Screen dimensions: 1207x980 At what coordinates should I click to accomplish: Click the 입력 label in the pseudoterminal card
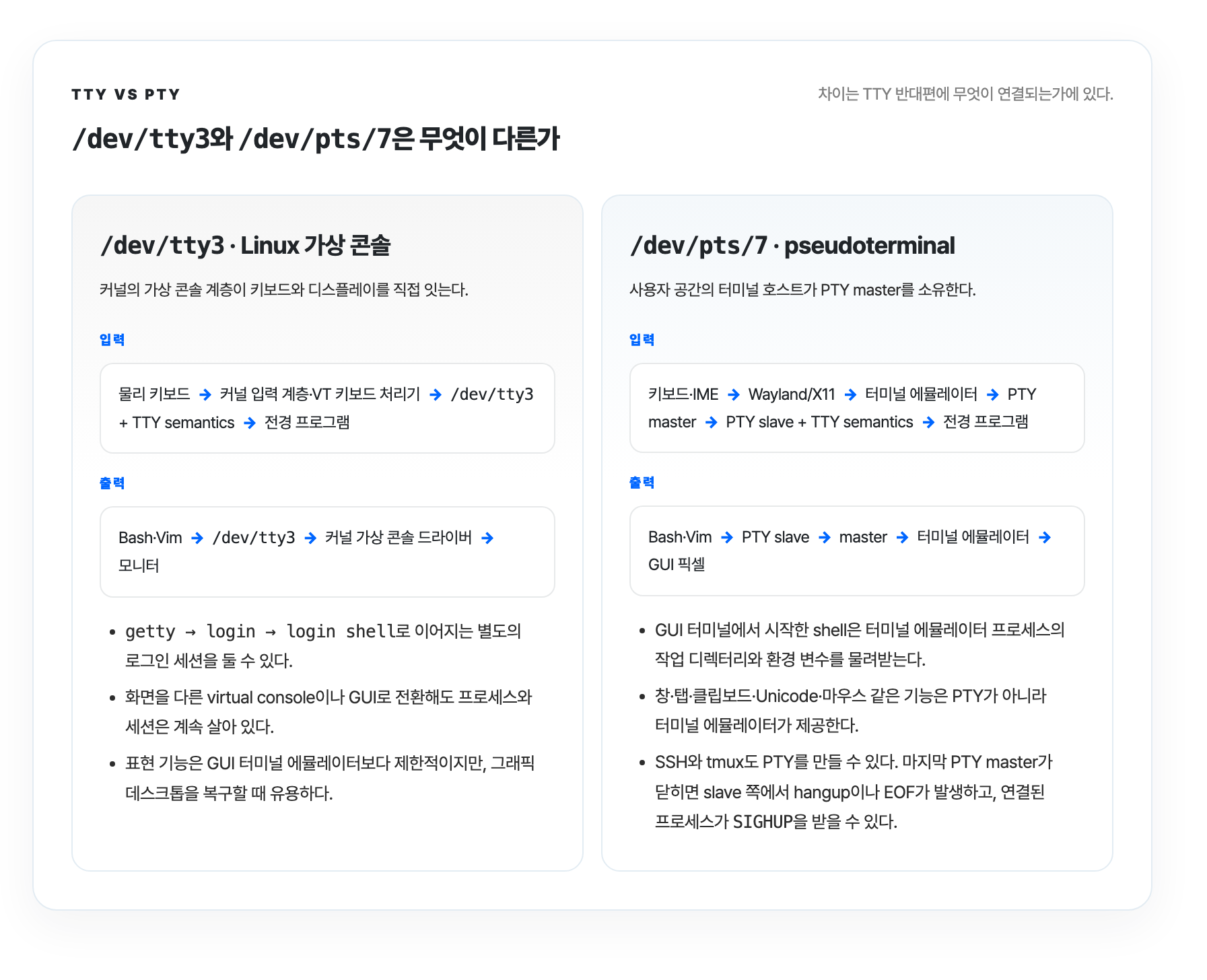(x=642, y=339)
